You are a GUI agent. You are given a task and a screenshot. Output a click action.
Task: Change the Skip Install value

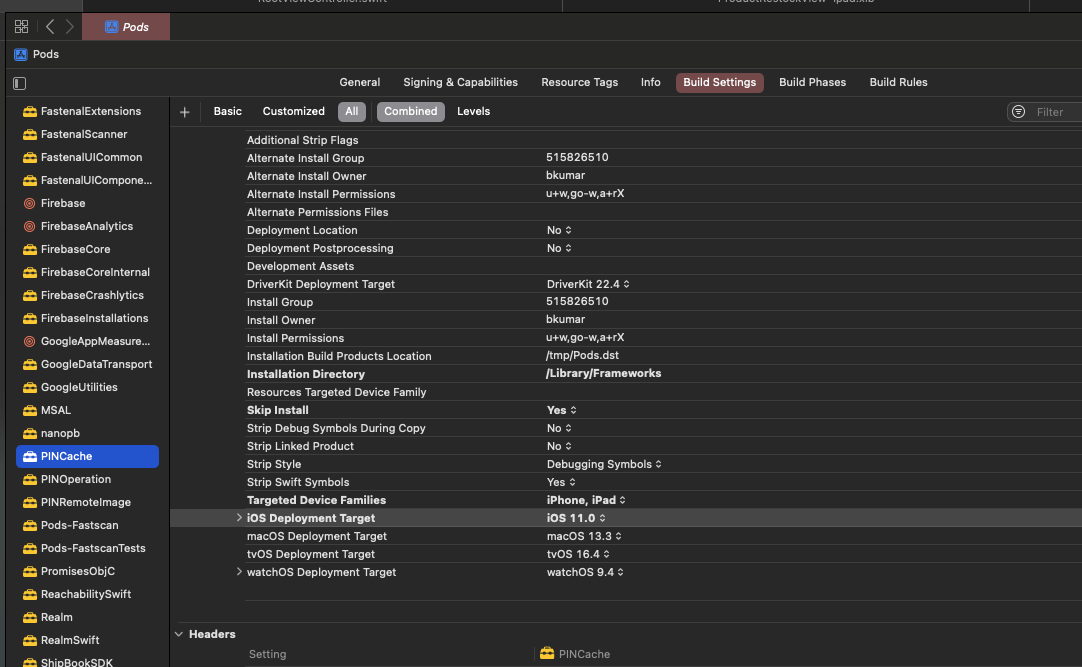coord(562,410)
